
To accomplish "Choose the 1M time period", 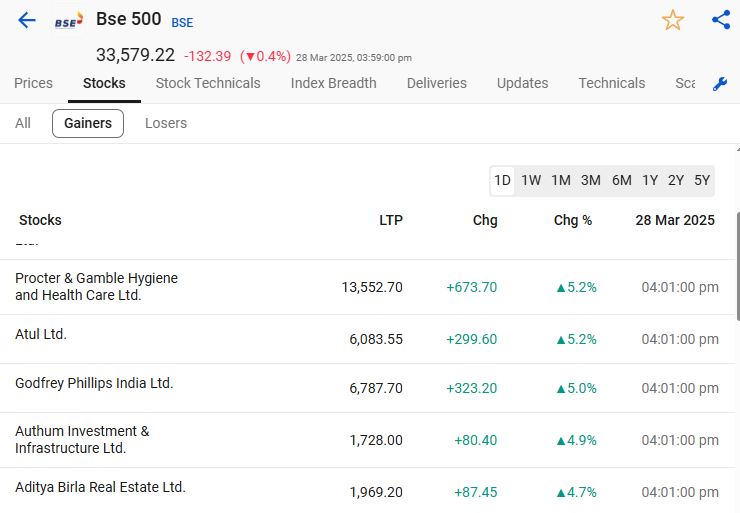I will [x=561, y=180].
